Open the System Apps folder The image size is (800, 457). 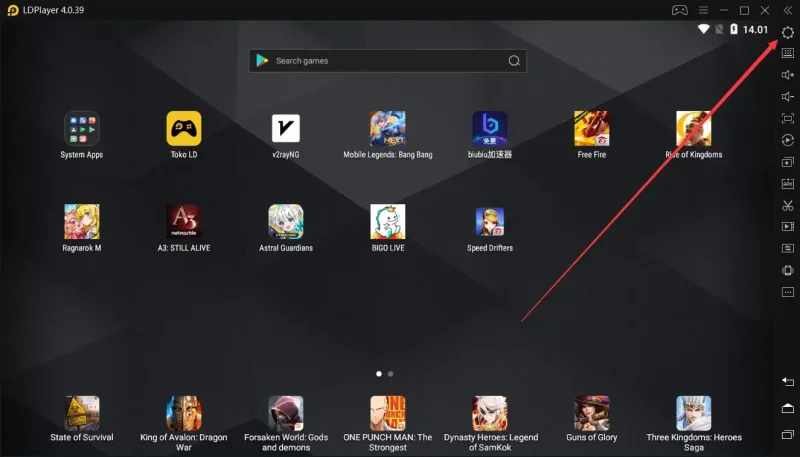(82, 129)
